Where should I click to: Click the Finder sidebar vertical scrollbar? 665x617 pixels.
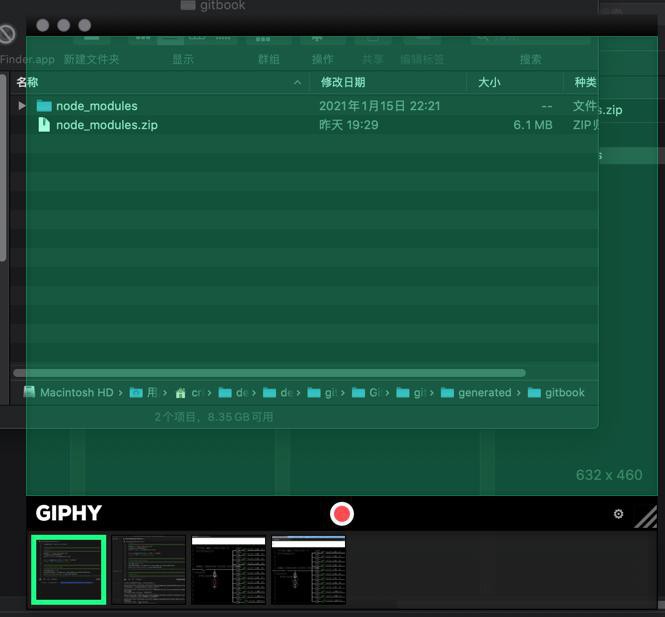click(x=3, y=168)
